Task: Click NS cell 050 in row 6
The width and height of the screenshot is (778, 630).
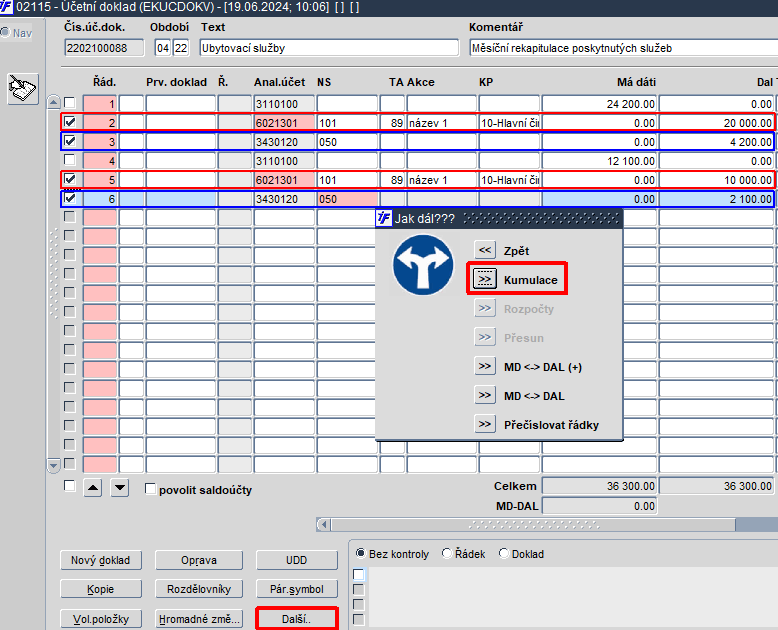Action: click(x=347, y=199)
